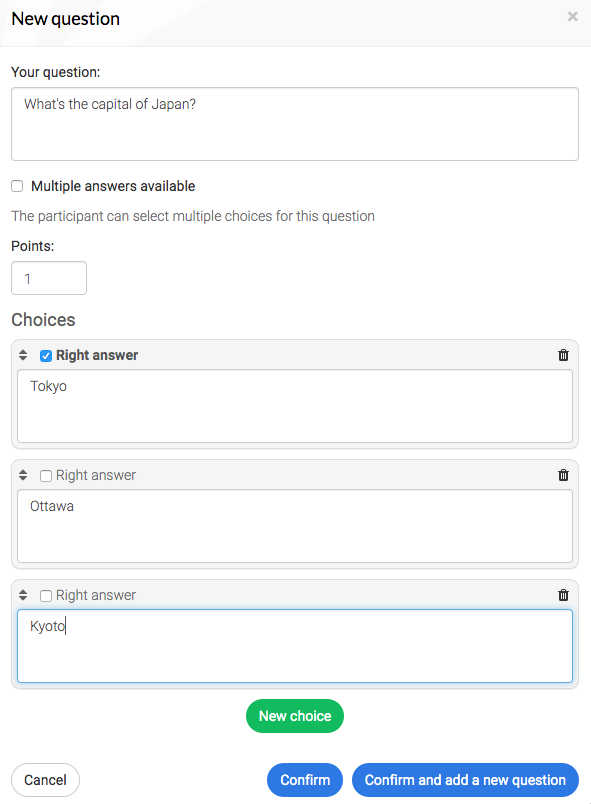Mark Kyoto as the right answer

[x=46, y=596]
